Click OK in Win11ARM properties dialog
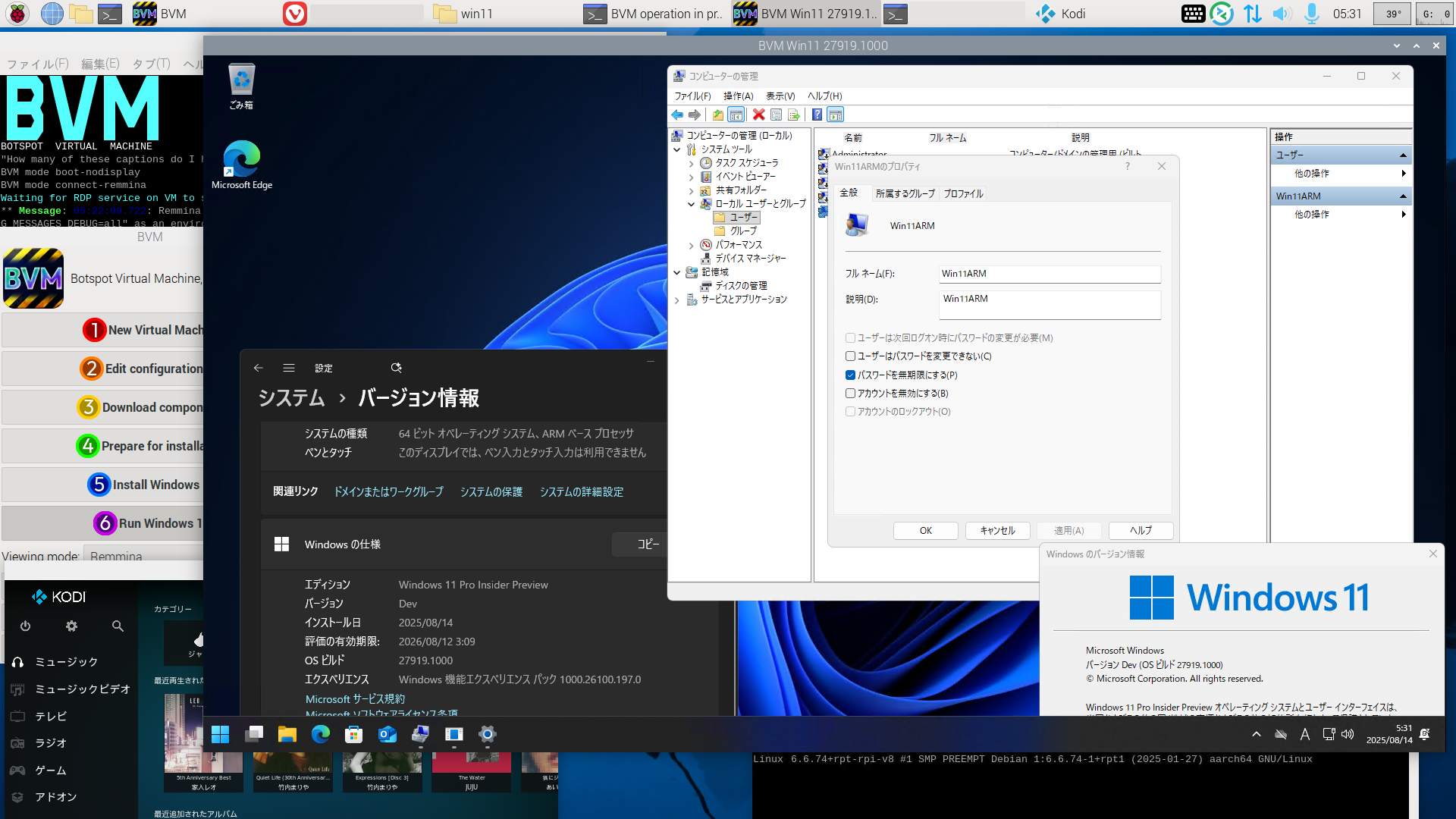The width and height of the screenshot is (1456, 819). coord(925,531)
